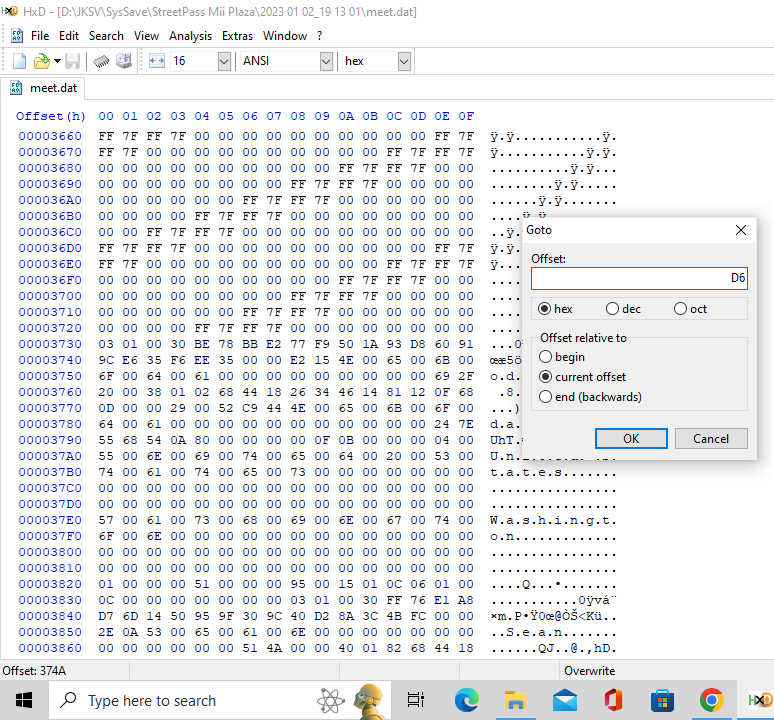Viewport: 774px width, 720px height.
Task: Open Google Chrome from taskbar
Action: (x=711, y=700)
